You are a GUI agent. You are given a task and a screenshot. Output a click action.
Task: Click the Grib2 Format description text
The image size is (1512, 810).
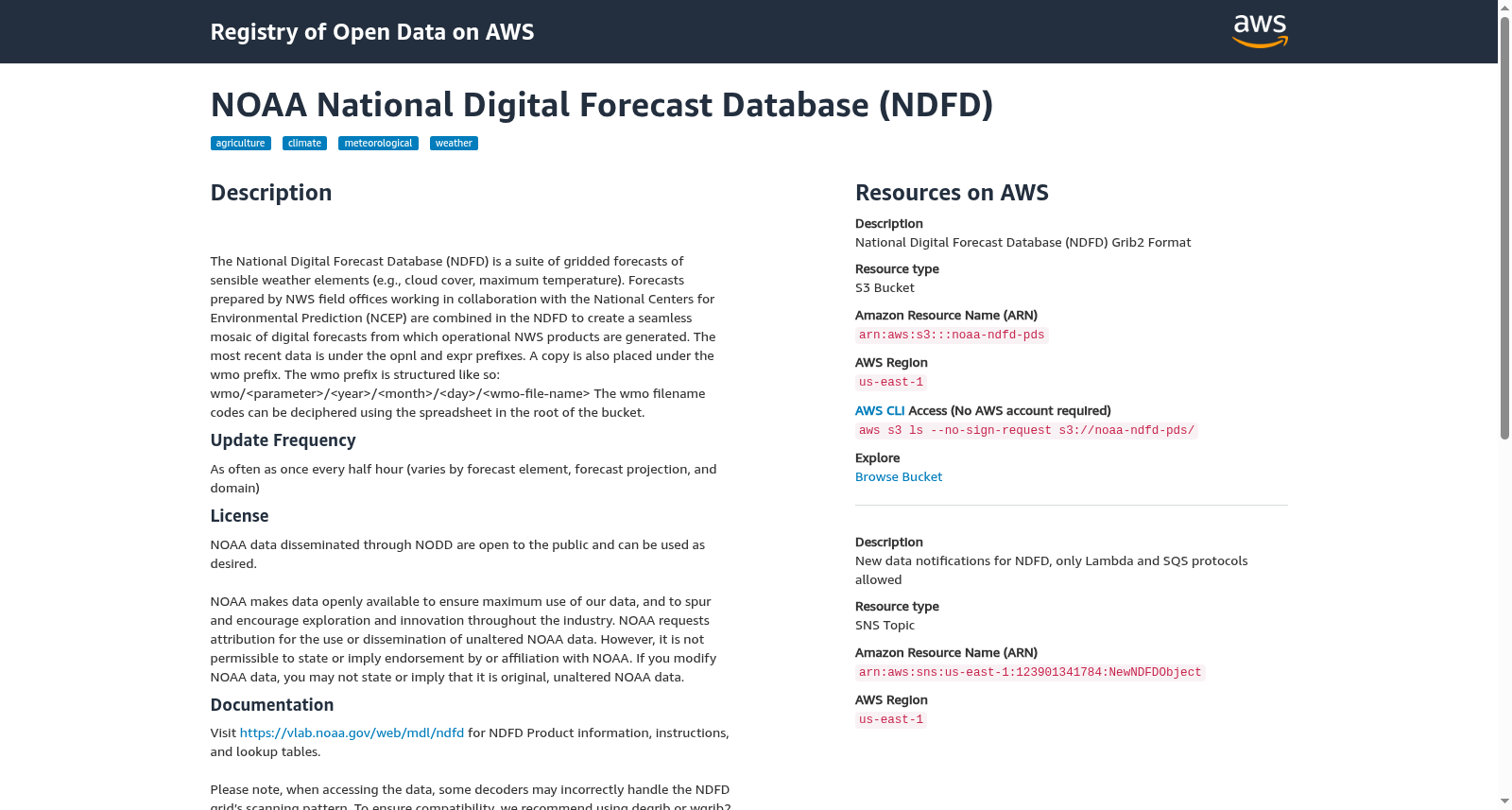tap(1022, 243)
